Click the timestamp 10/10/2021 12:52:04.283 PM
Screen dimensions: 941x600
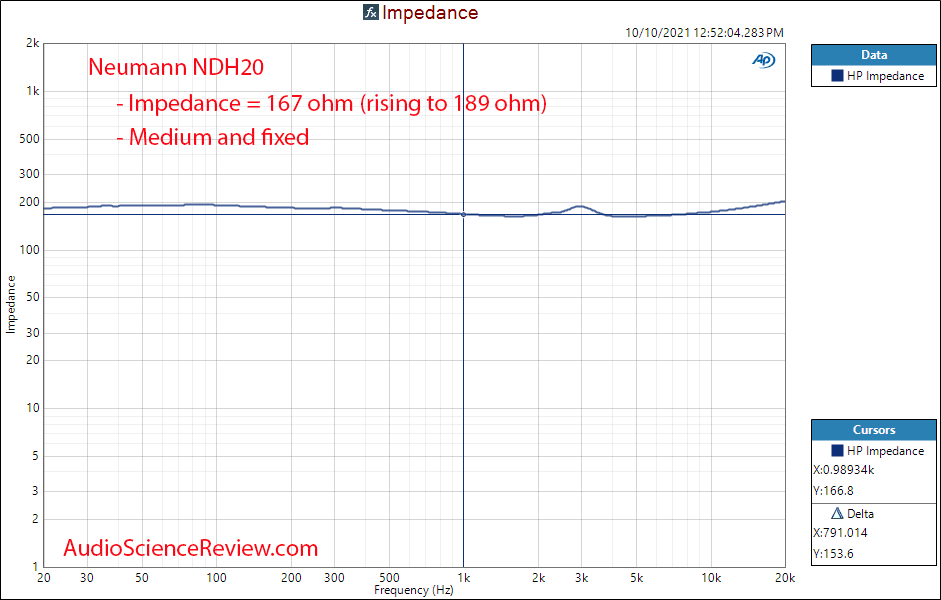tap(704, 33)
